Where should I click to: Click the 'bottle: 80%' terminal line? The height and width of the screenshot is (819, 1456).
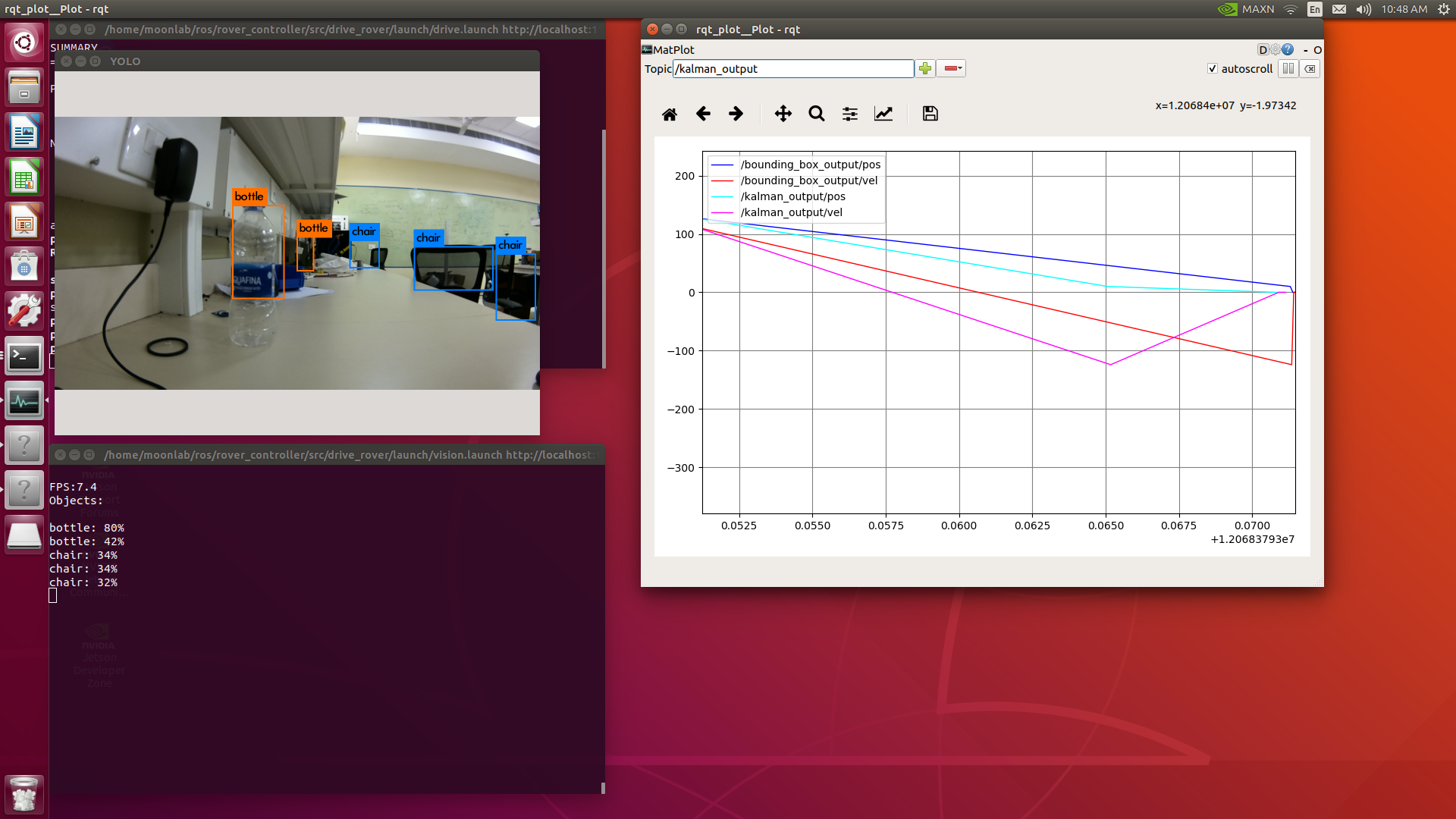86,528
